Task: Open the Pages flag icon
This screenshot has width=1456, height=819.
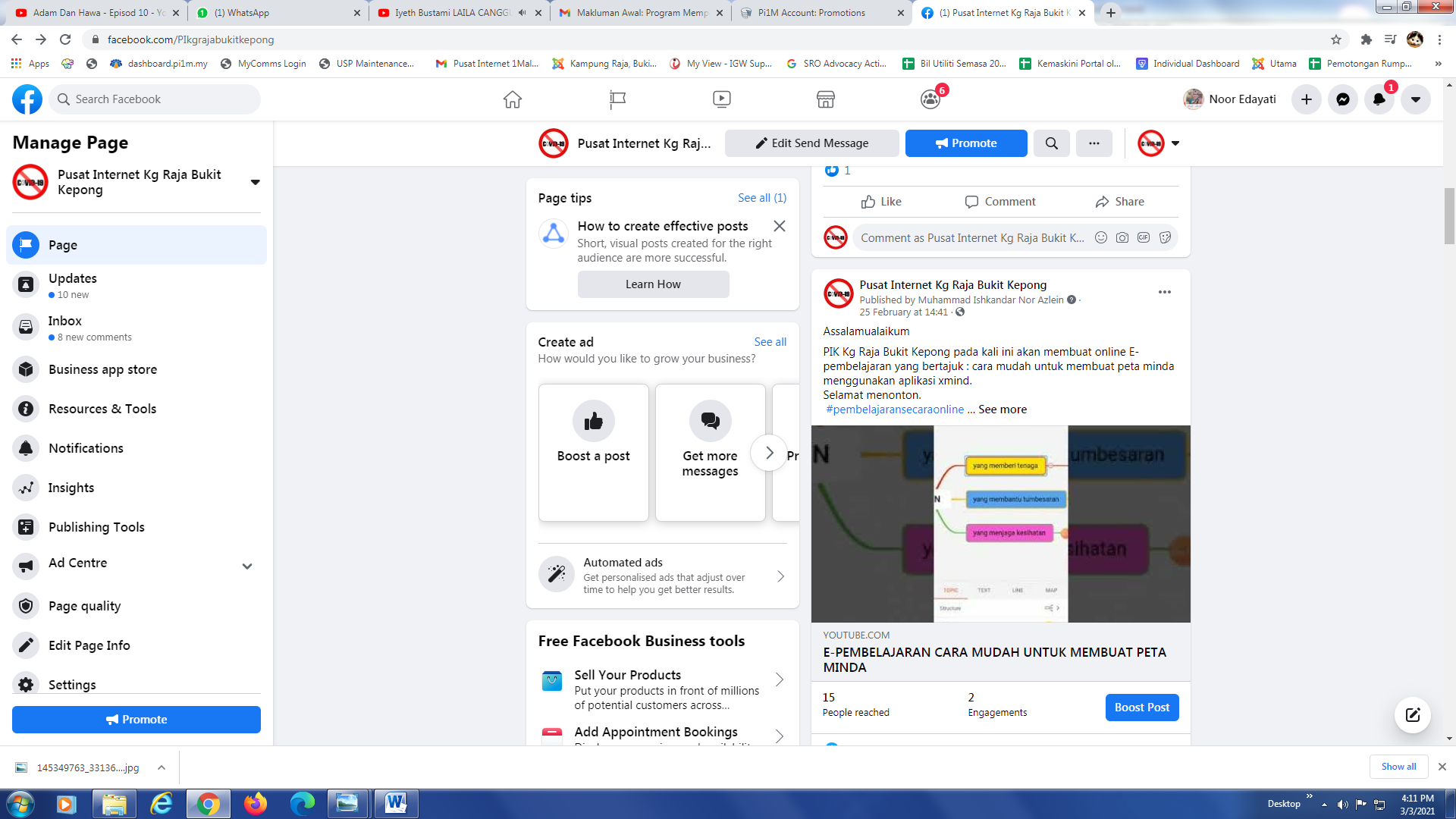Action: (617, 99)
